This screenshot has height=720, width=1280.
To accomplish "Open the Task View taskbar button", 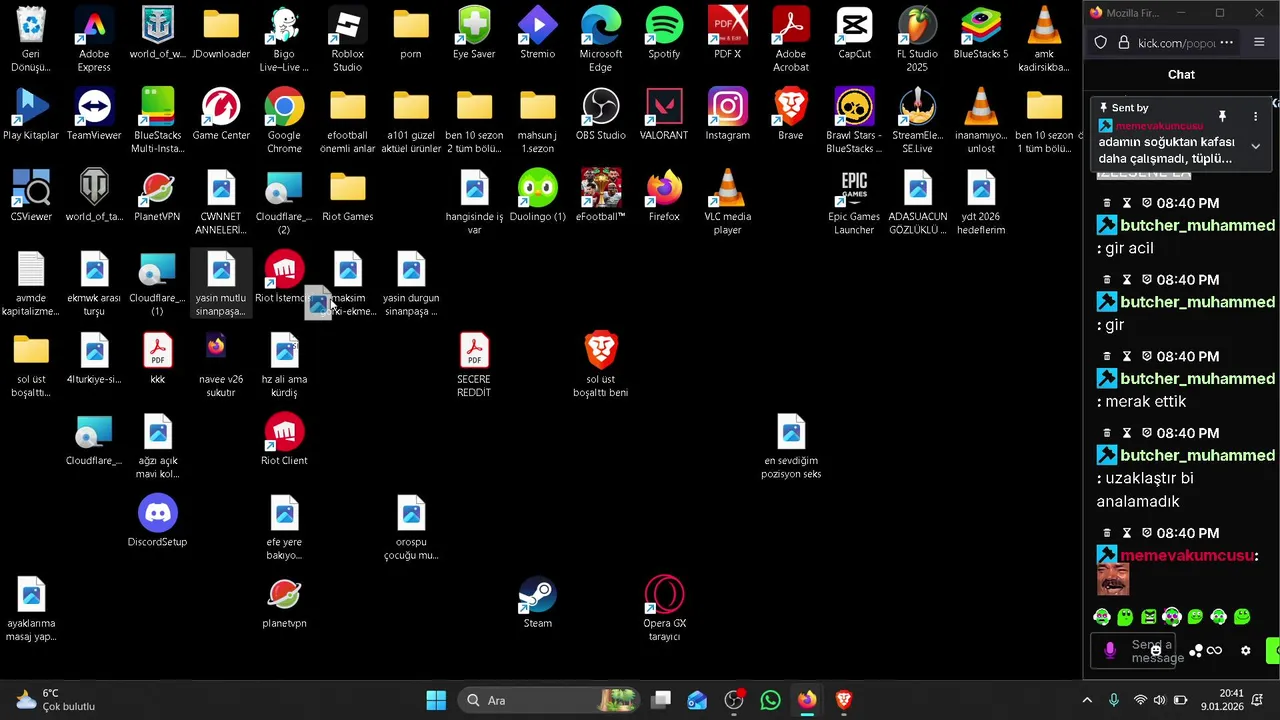I will (661, 700).
